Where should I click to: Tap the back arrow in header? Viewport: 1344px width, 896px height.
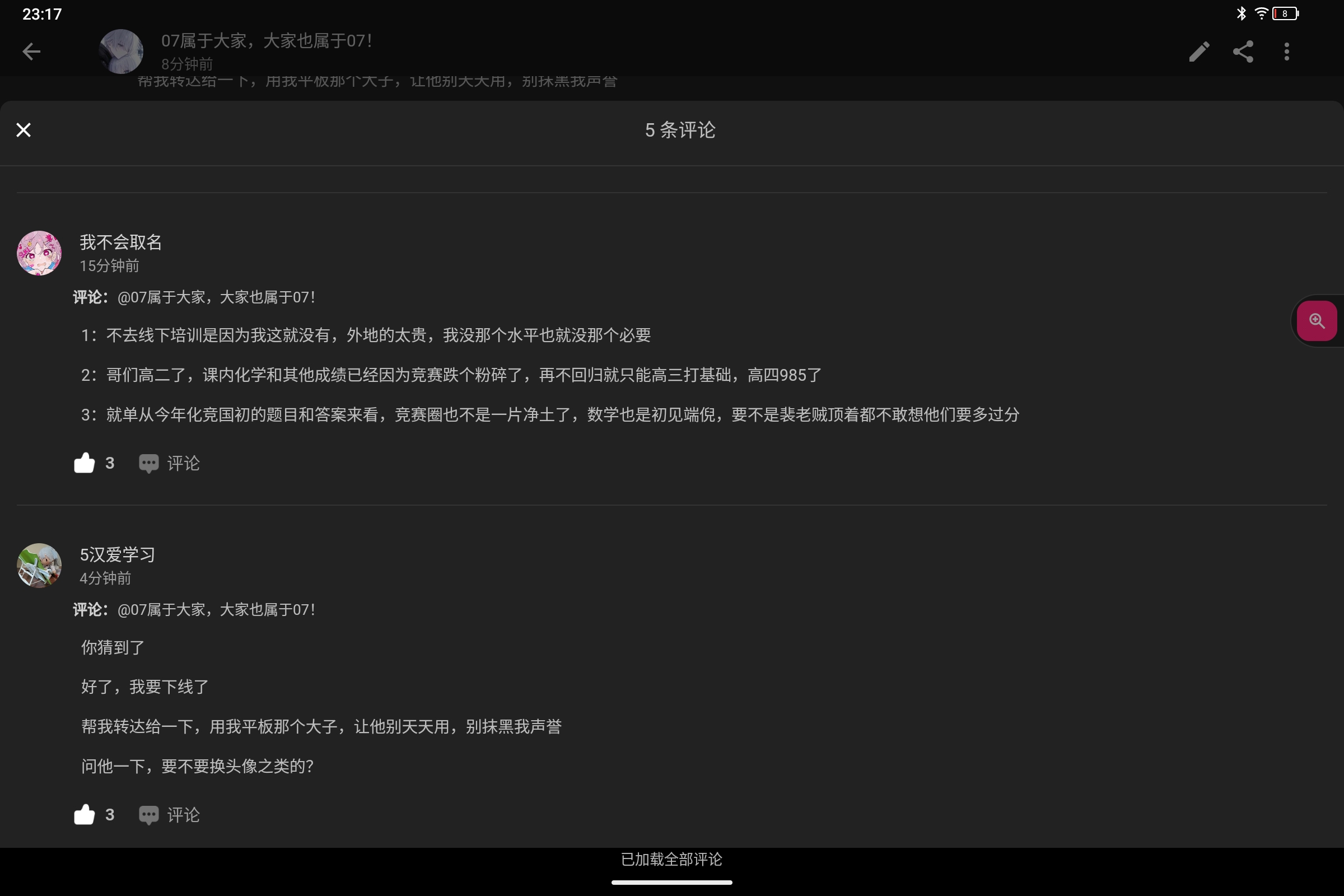point(31,52)
